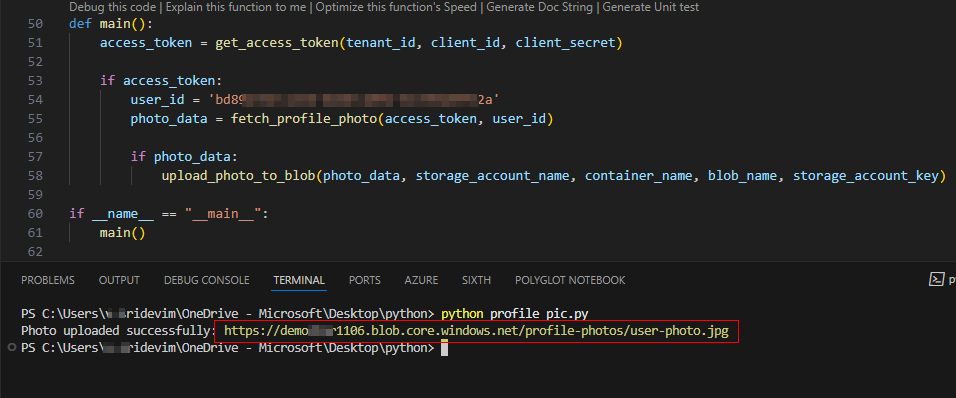
Task: Open the AZURE panel tab
Action: tap(421, 280)
